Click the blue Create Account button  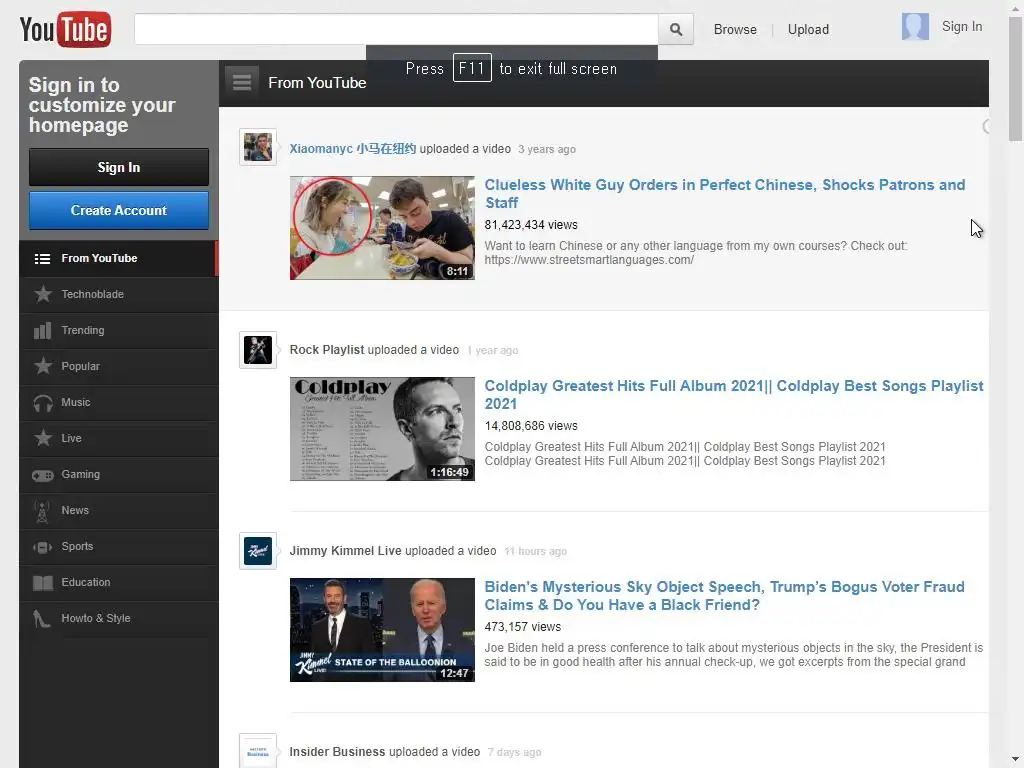pos(119,210)
